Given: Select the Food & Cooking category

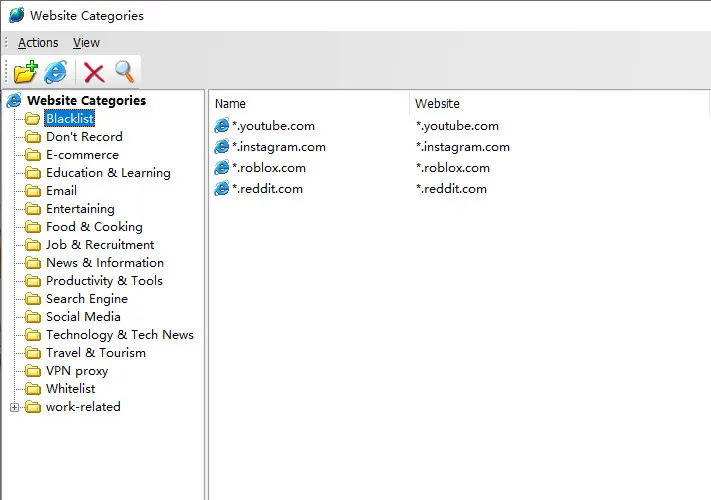Looking at the screenshot, I should [94, 227].
